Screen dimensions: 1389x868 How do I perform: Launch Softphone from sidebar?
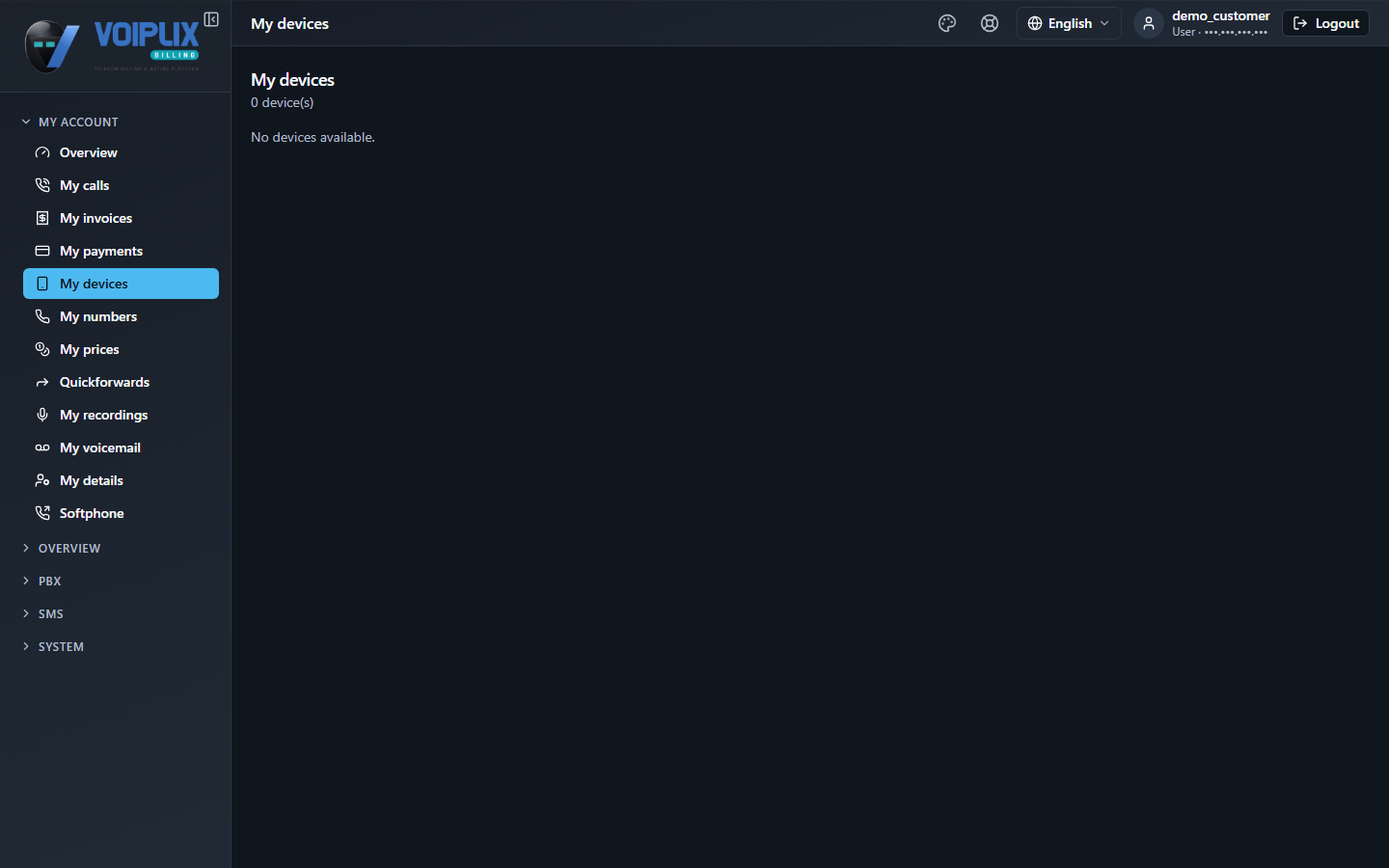click(x=121, y=513)
